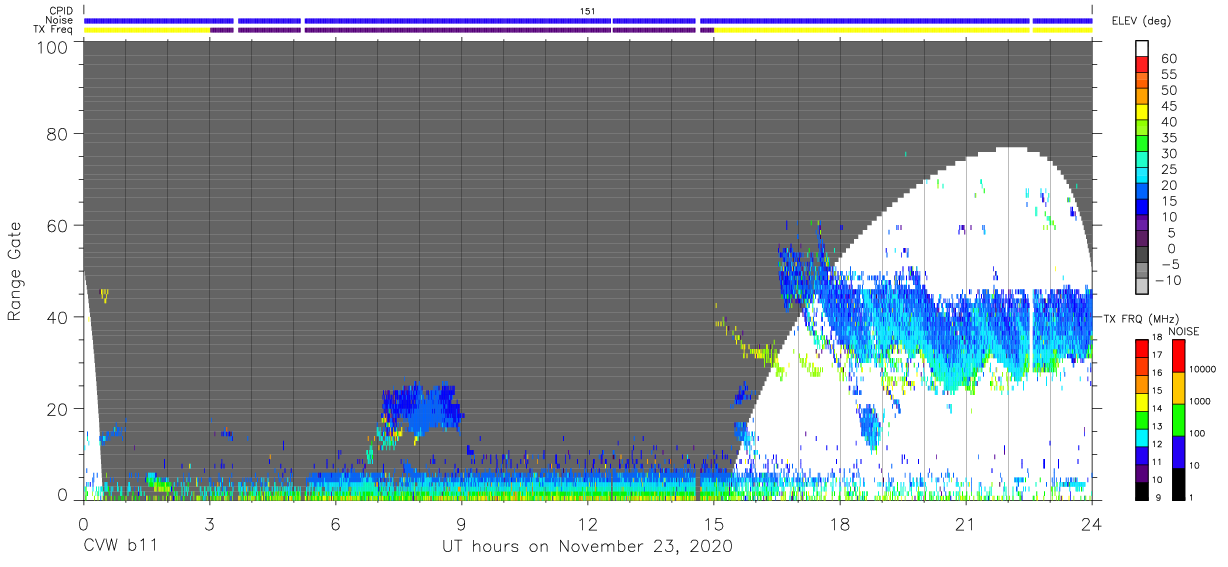Click the Range Gate axis tick '60'

click(59, 225)
